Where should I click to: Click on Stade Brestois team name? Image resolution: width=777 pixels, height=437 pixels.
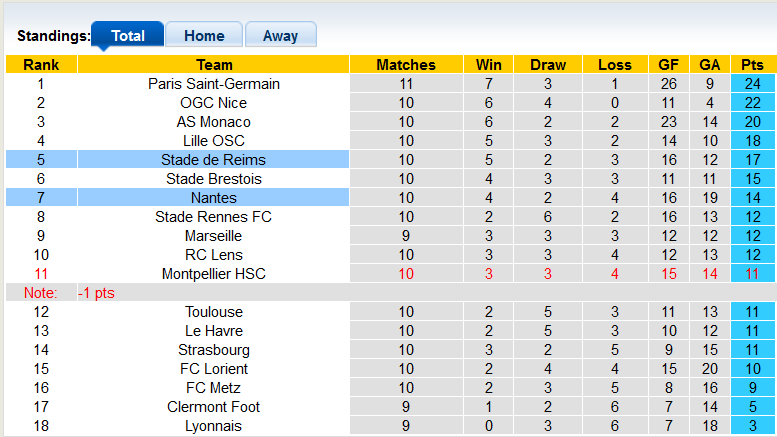point(213,179)
